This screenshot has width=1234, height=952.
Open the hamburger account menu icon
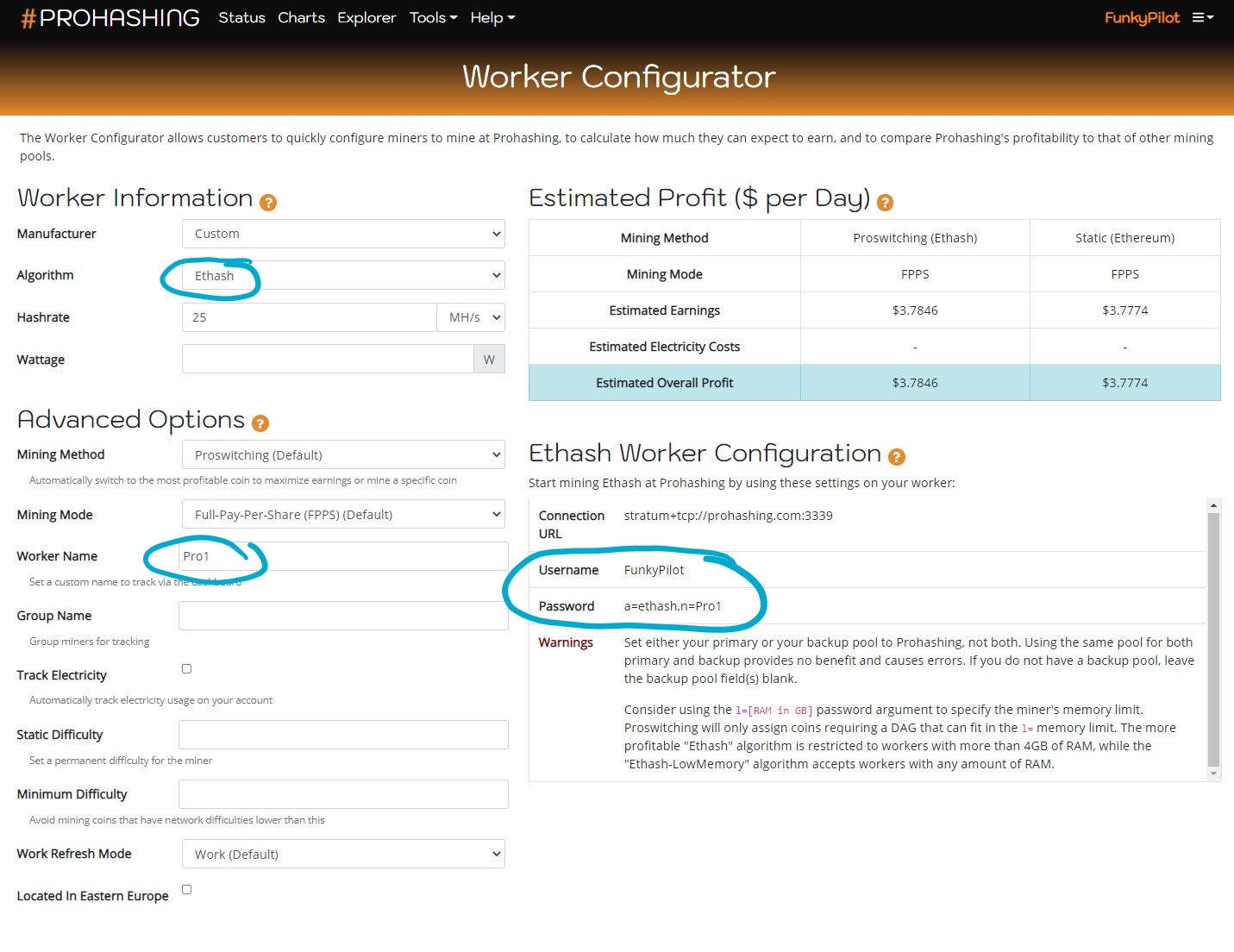[x=1202, y=17]
